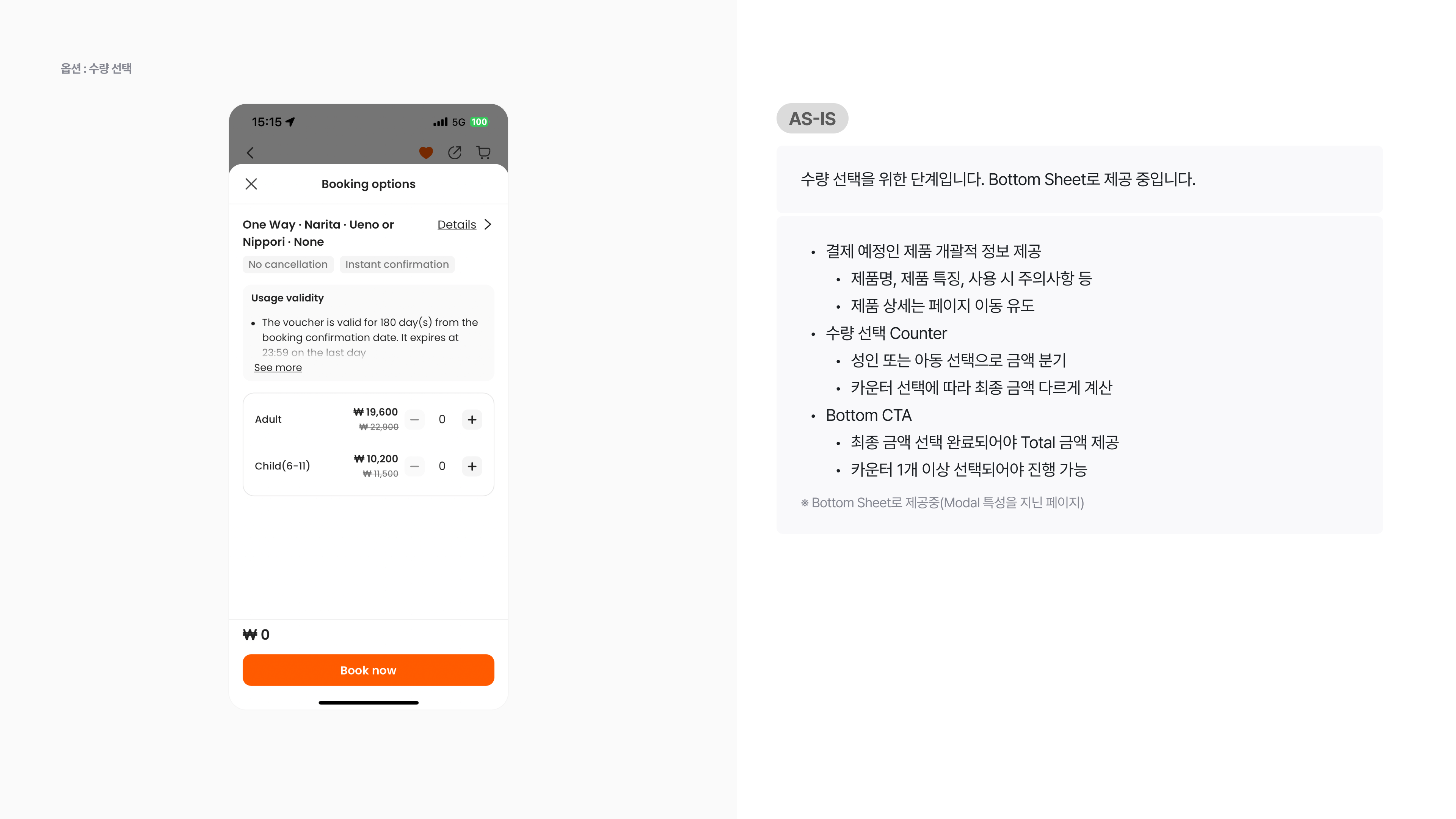Increase Child(6-11) quantity with plus
The height and width of the screenshot is (819, 1456).
[472, 466]
